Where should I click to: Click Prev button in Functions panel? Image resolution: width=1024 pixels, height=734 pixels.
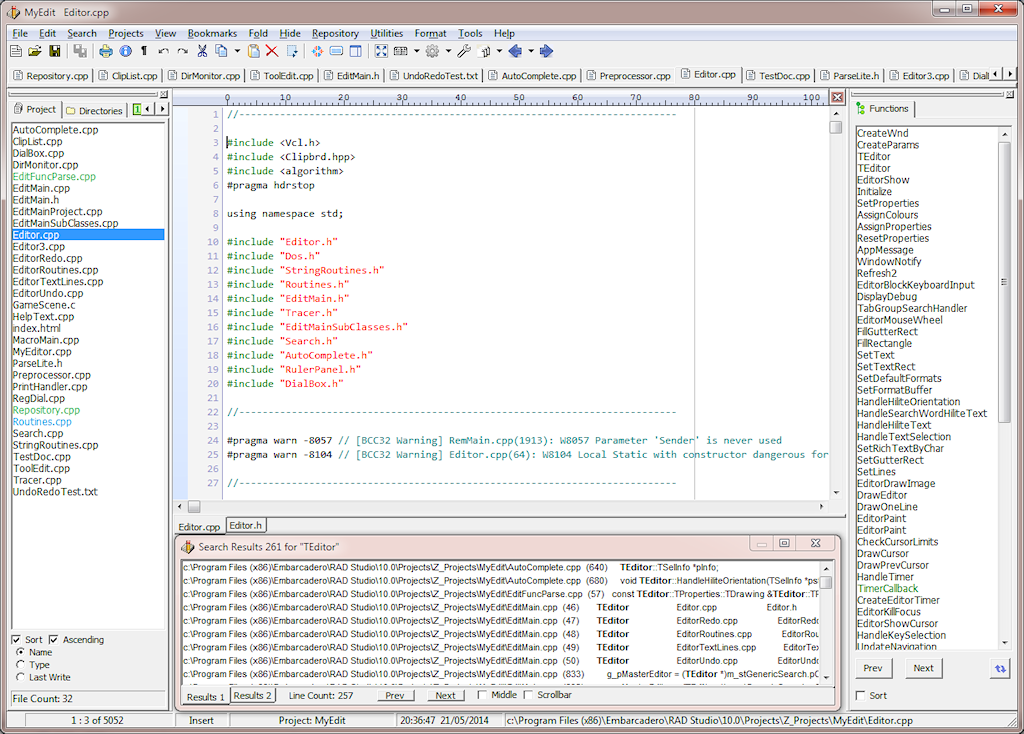[x=872, y=669]
